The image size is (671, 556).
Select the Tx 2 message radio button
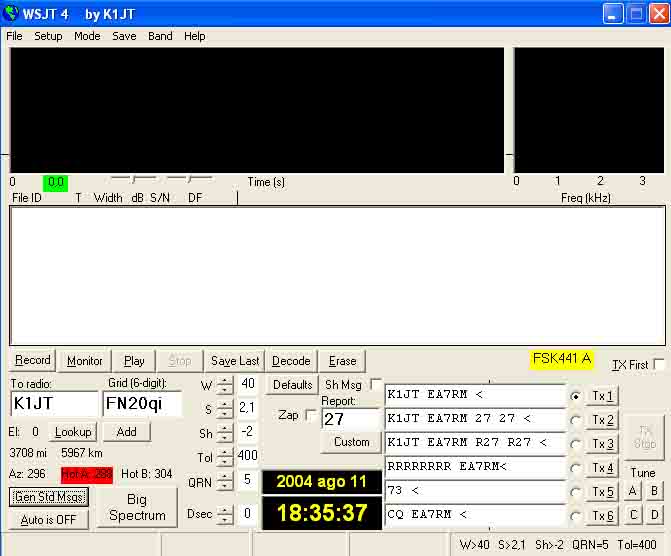(x=576, y=420)
